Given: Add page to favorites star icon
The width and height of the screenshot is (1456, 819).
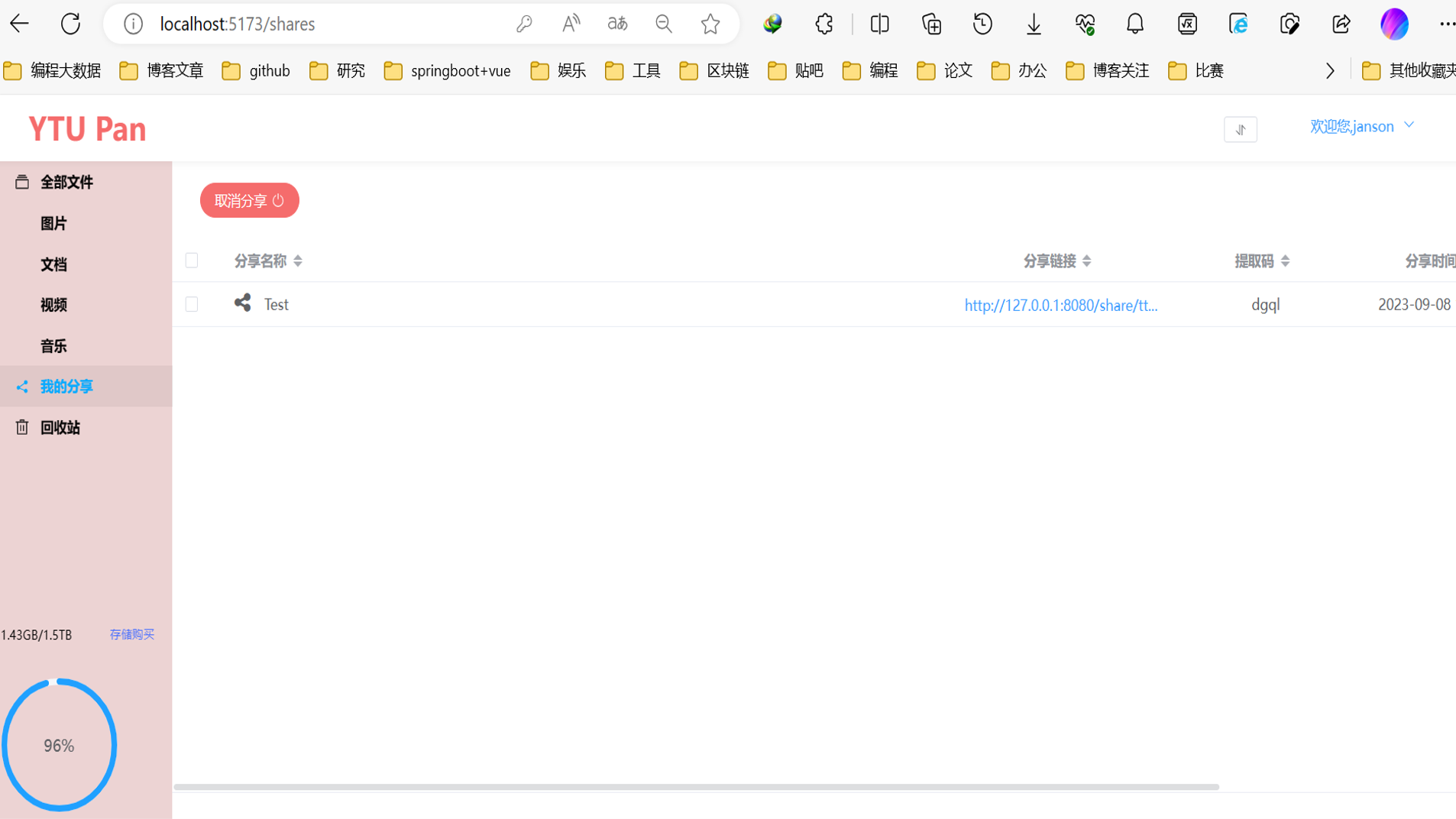Looking at the screenshot, I should pyautogui.click(x=710, y=24).
